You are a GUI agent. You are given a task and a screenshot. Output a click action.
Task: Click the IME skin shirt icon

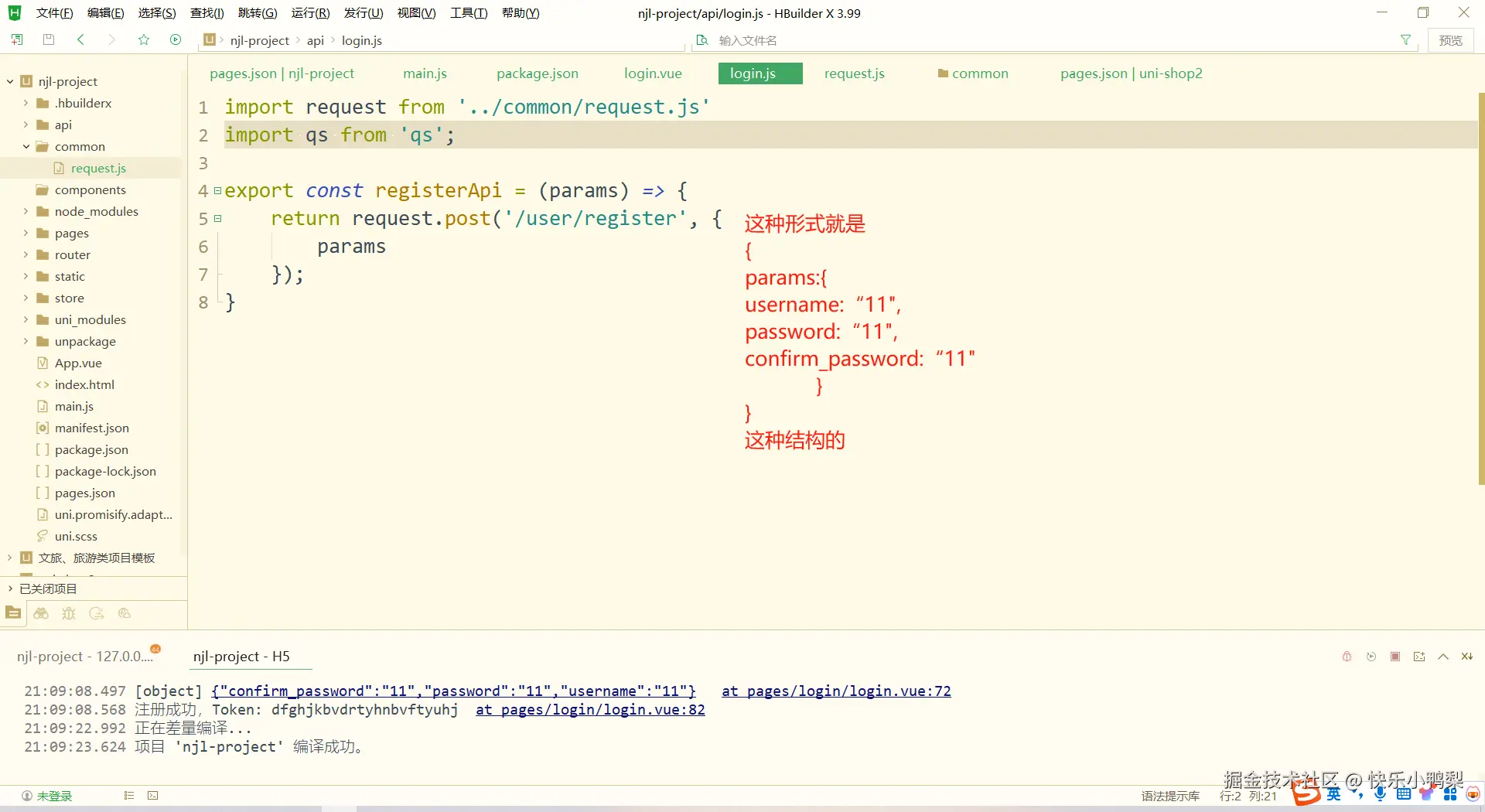tap(1427, 794)
